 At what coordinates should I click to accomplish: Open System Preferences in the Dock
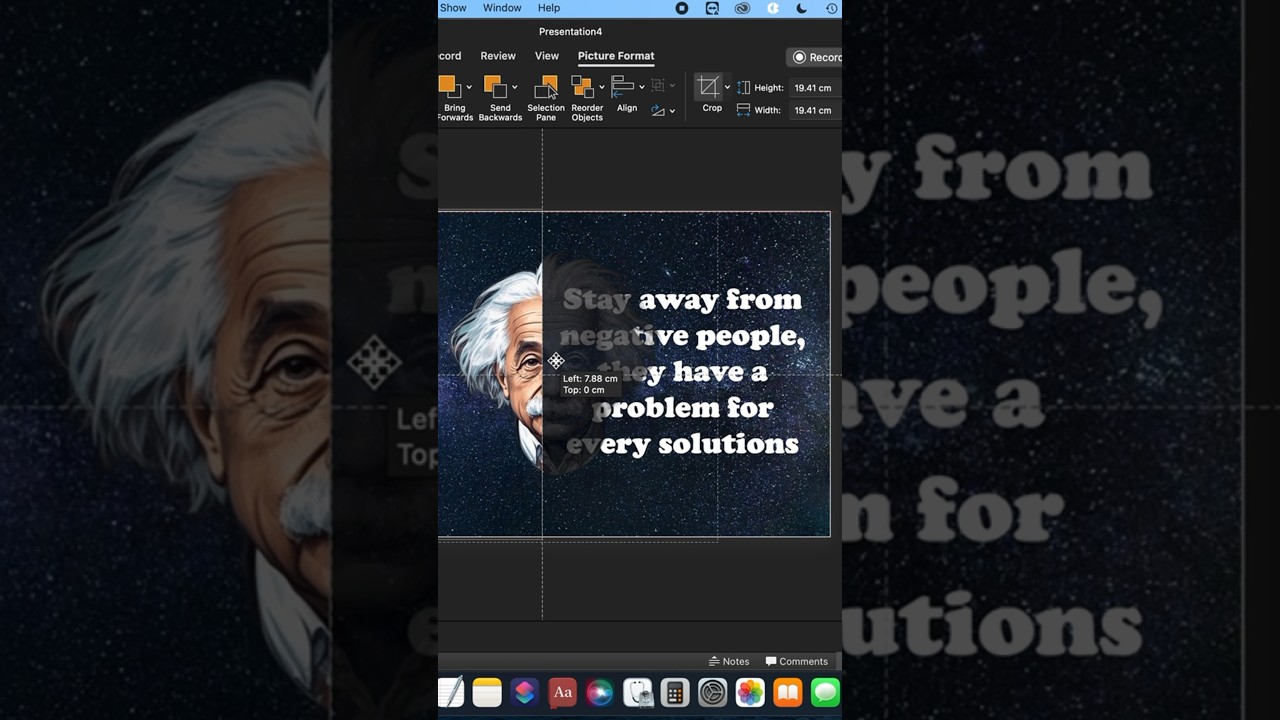click(713, 692)
